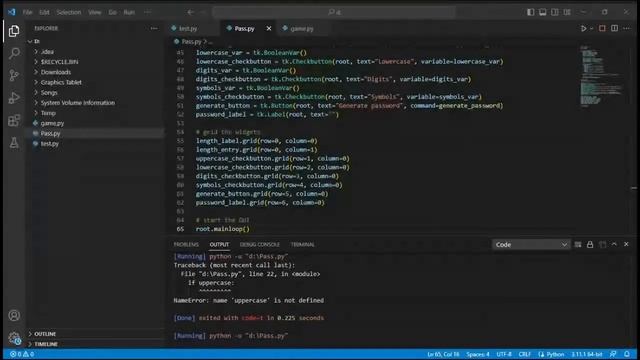Image resolution: width=640 pixels, height=360 pixels.
Task: Open the Testing flask view
Action: 14,142
